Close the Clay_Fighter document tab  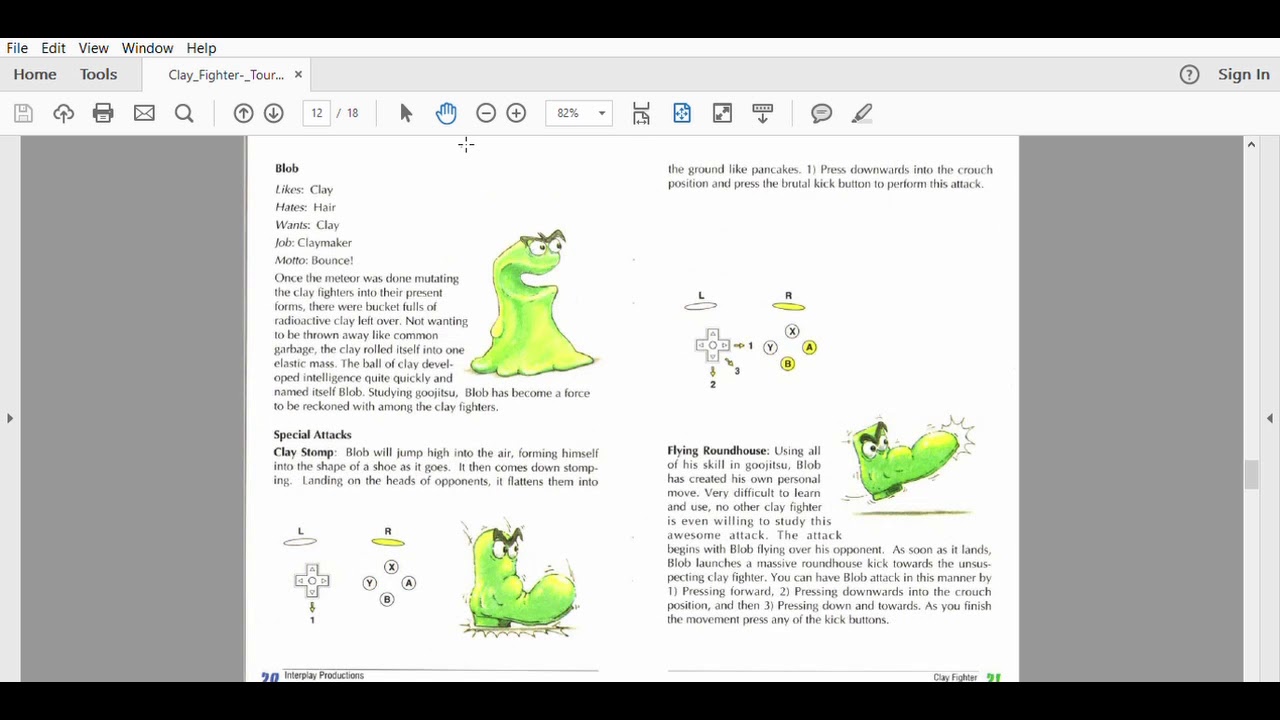[298, 75]
